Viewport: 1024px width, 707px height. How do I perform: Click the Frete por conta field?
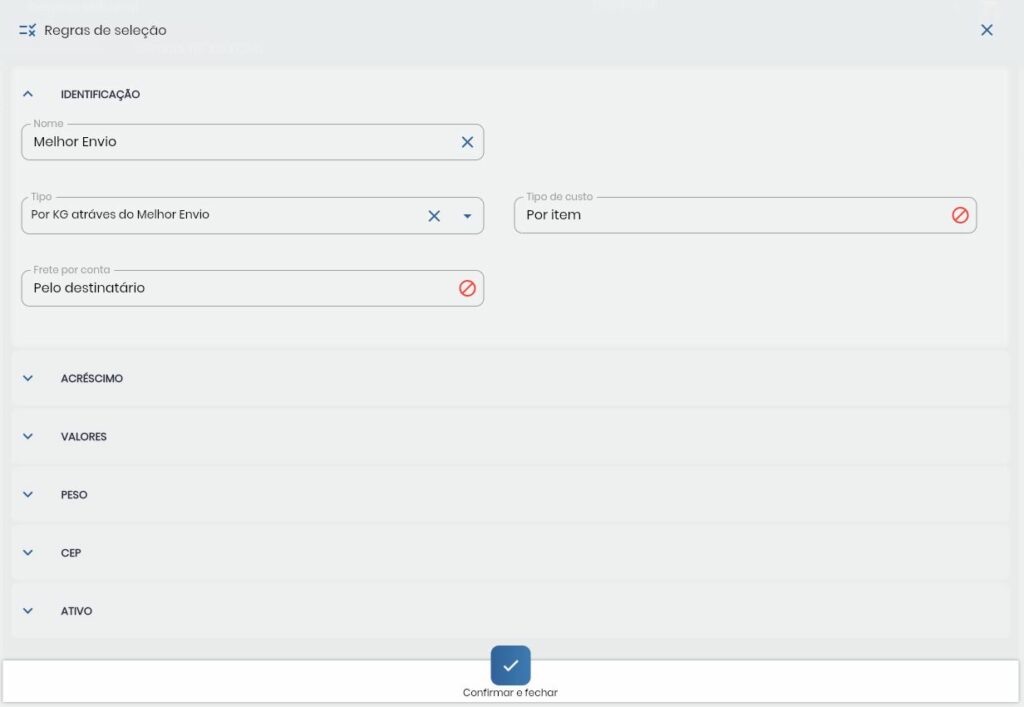tap(240, 288)
